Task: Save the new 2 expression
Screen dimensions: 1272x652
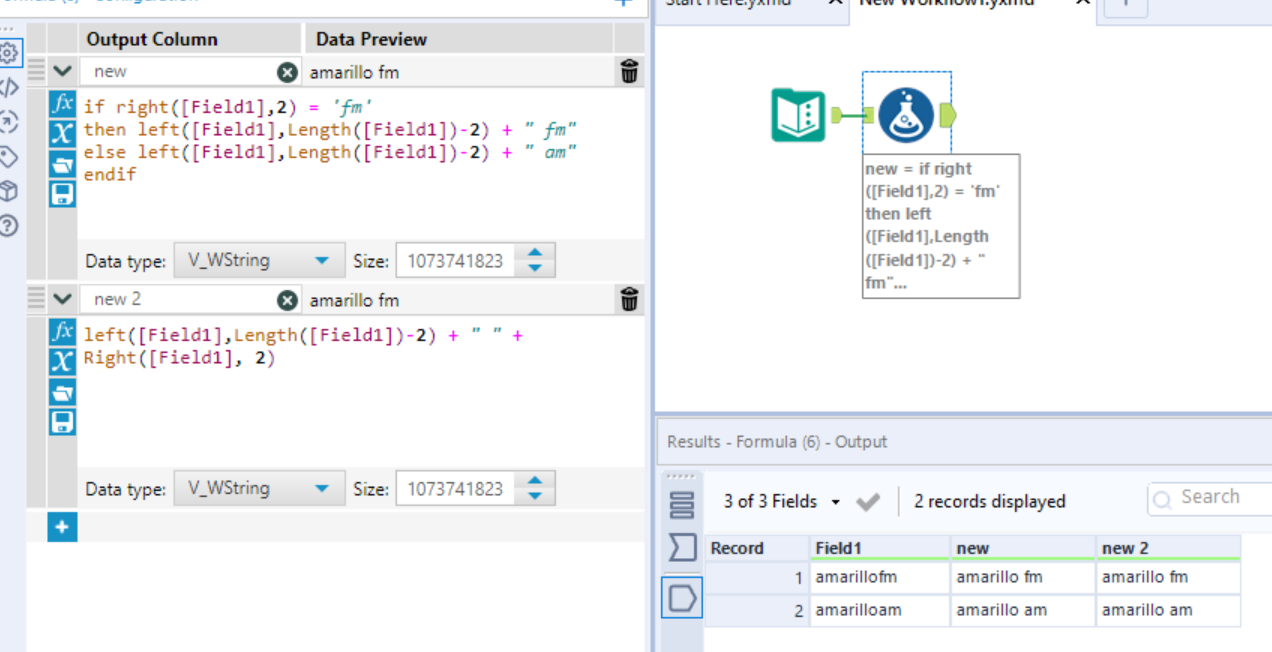Action: [62, 418]
